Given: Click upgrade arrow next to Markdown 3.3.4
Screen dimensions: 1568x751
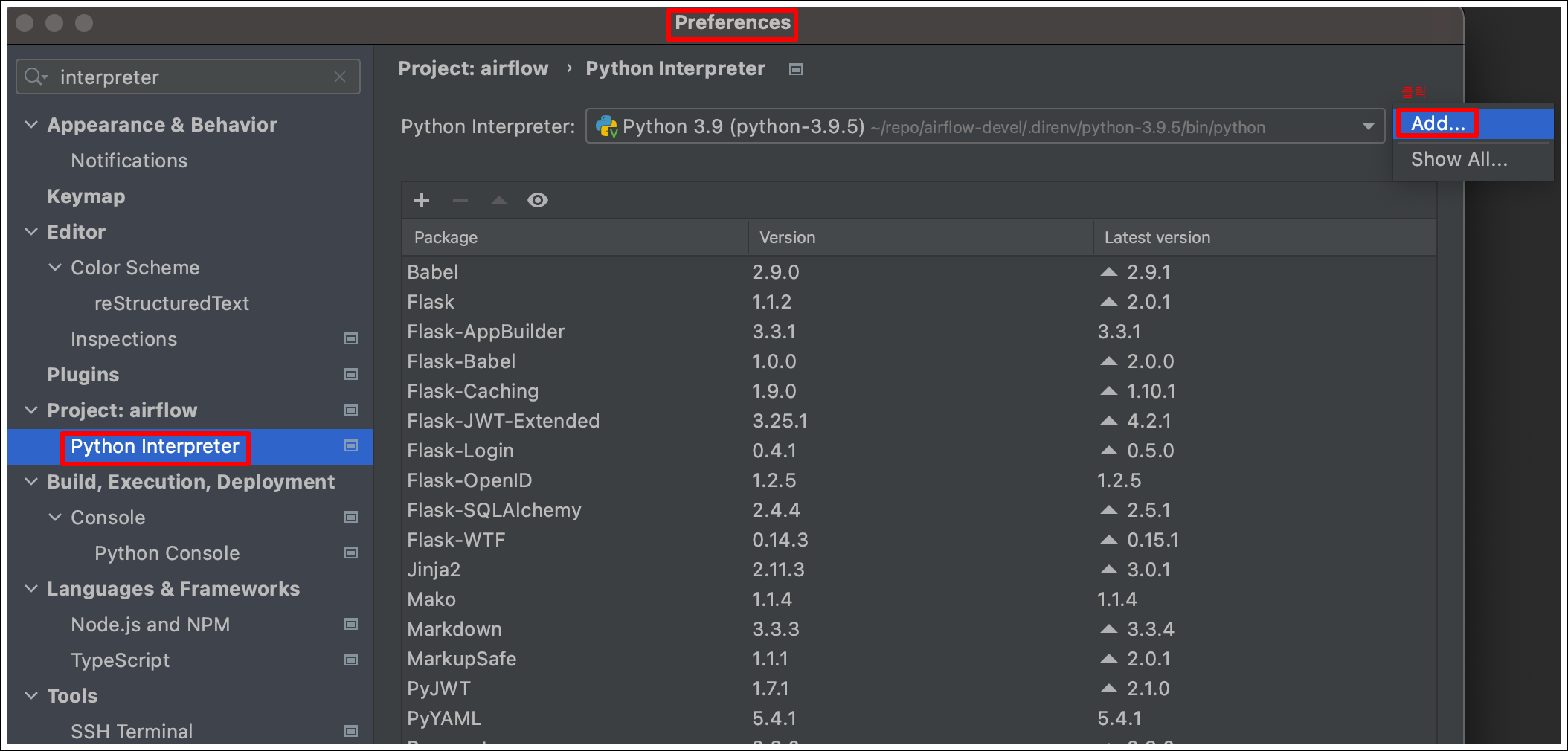Looking at the screenshot, I should click(x=1108, y=629).
